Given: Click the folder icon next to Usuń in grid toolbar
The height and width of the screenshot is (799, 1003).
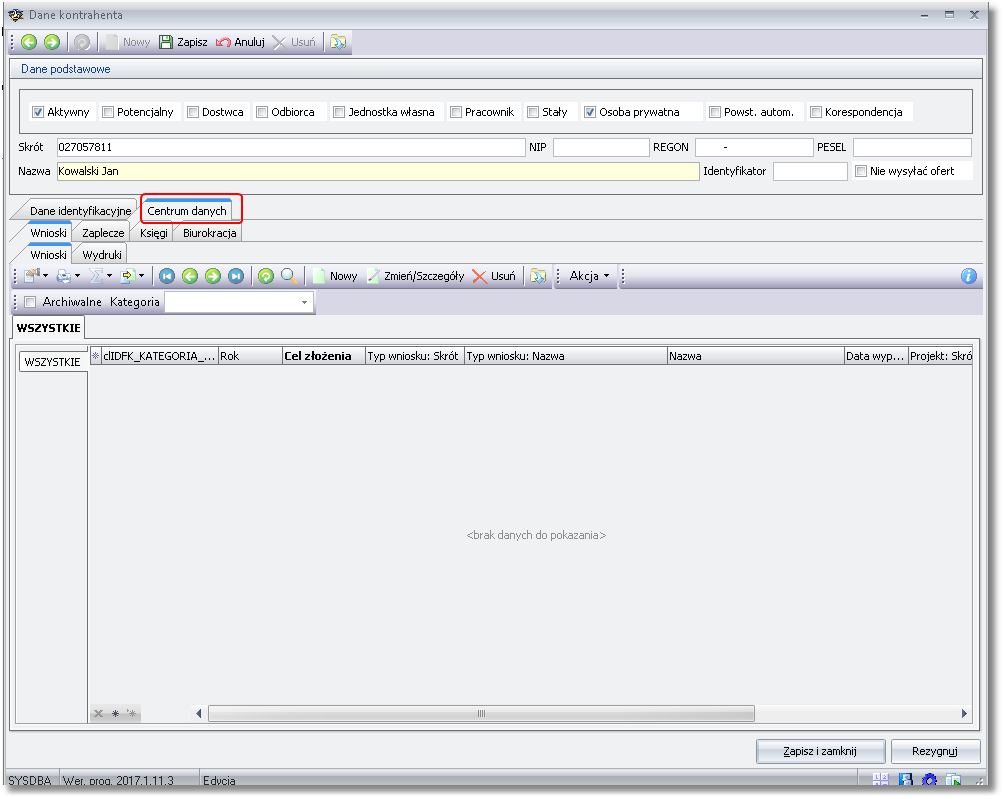Looking at the screenshot, I should point(538,276).
